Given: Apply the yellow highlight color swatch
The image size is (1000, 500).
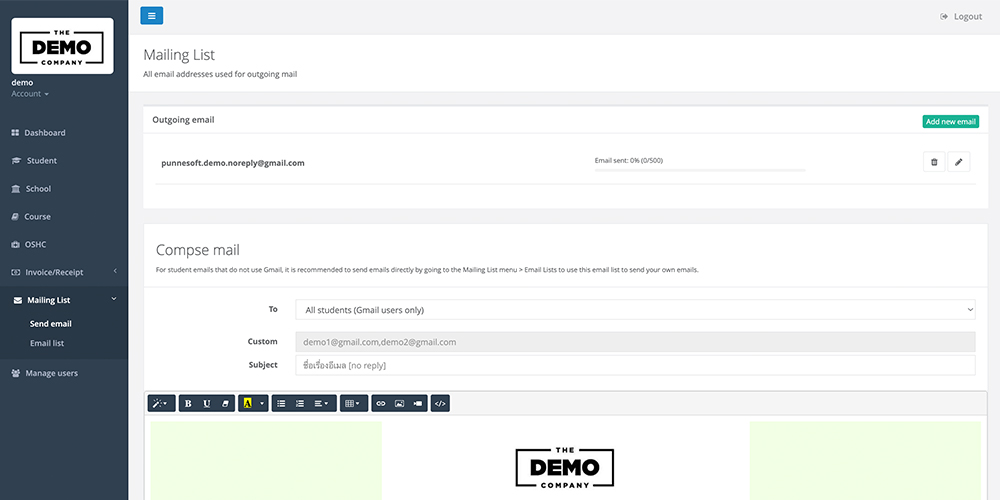Looking at the screenshot, I should coord(247,403).
